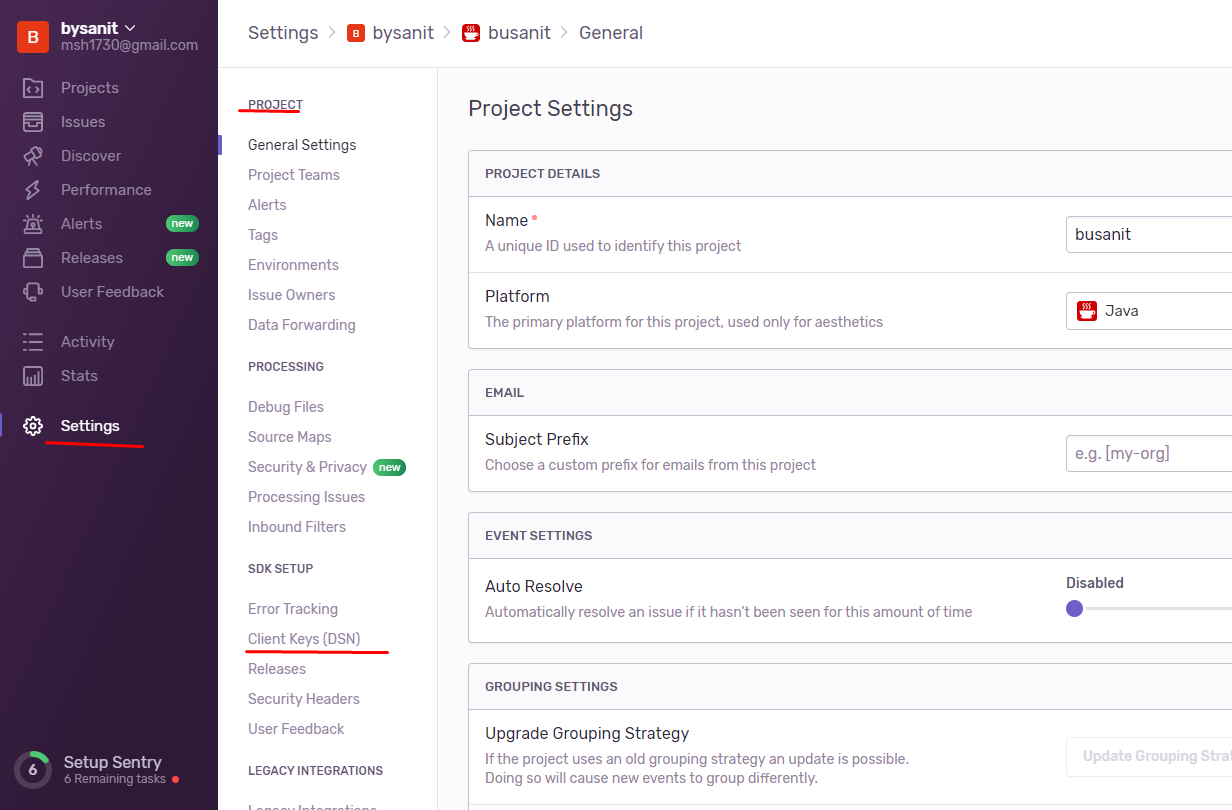Click the Projects sidebar icon
The image size is (1232, 810).
pyautogui.click(x=33, y=88)
